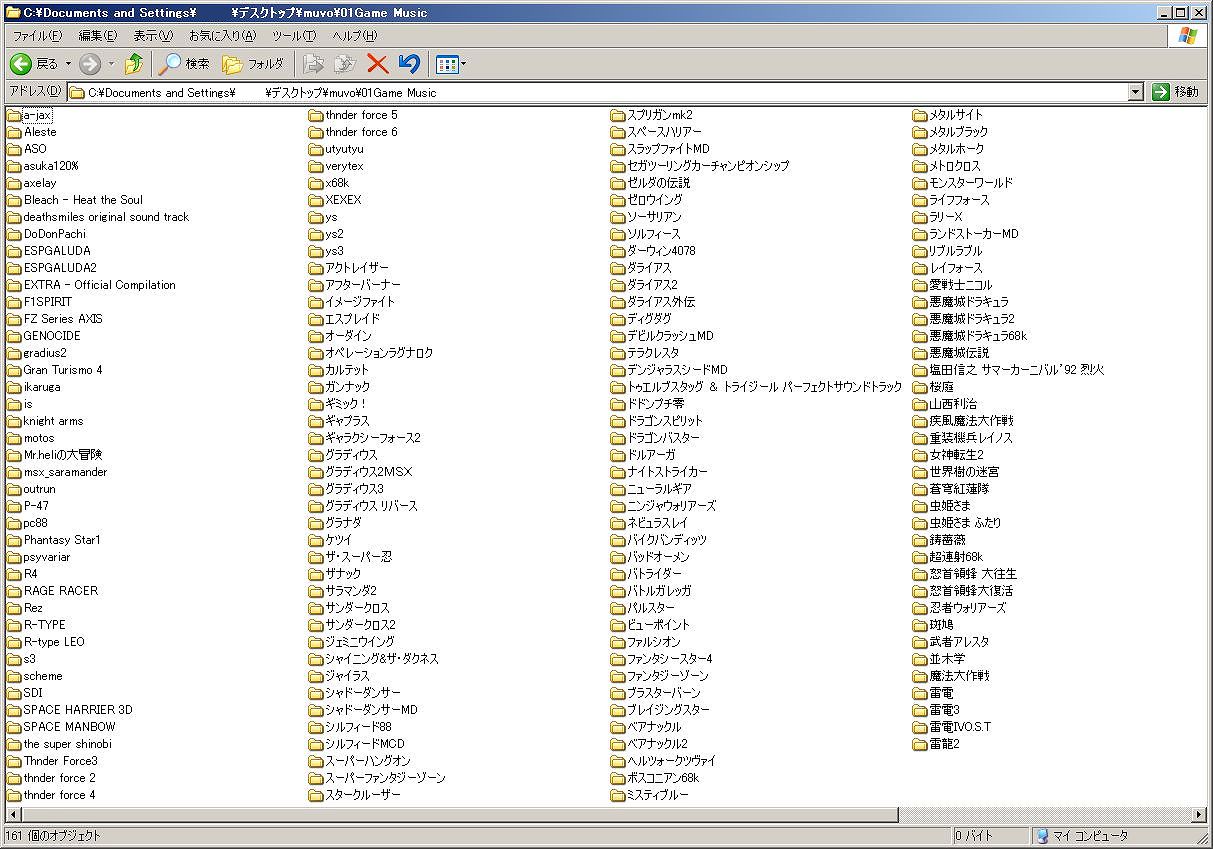The height and width of the screenshot is (849, 1213).
Task: Select the 超連射68k folder icon
Action: tap(919, 557)
